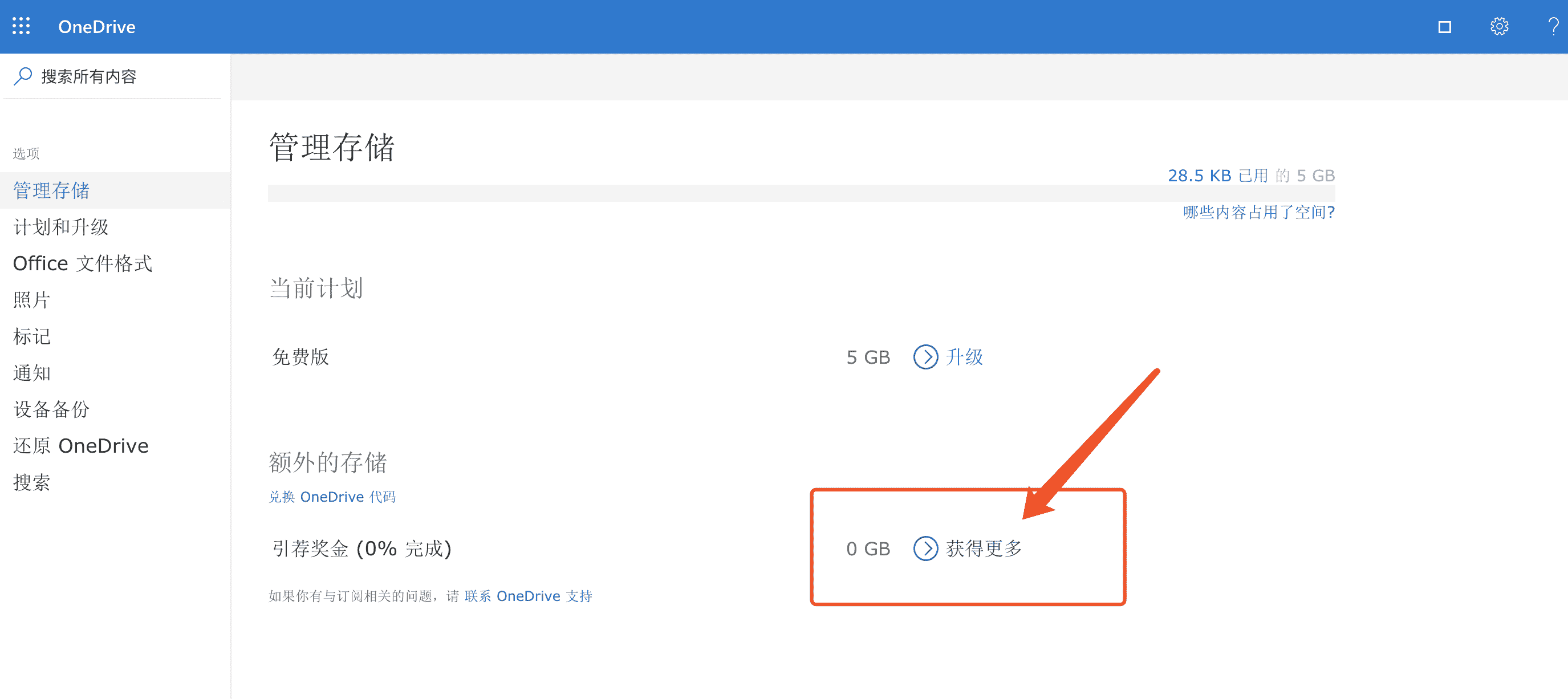Open the app launcher grid icon
Image resolution: width=1568 pixels, height=699 pixels.
21,26
